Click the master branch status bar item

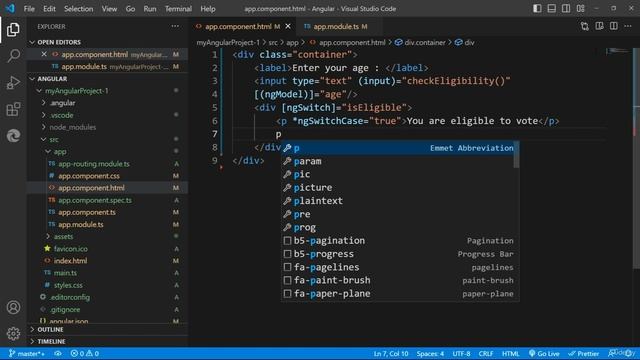27,353
